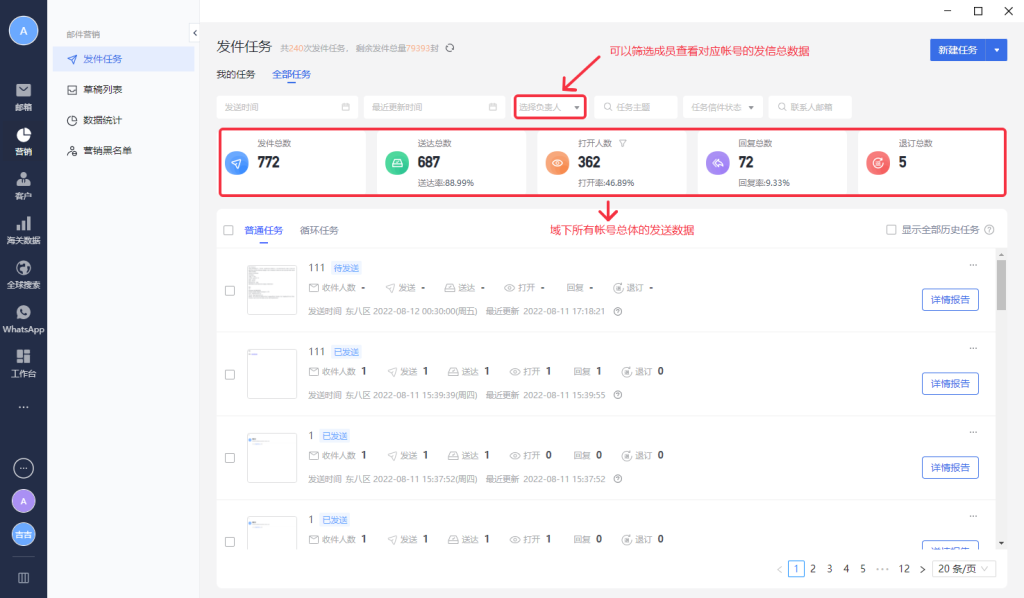Image resolution: width=1024 pixels, height=598 pixels.
Task: Open the 20 条/页 page size dropdown
Action: [x=964, y=569]
